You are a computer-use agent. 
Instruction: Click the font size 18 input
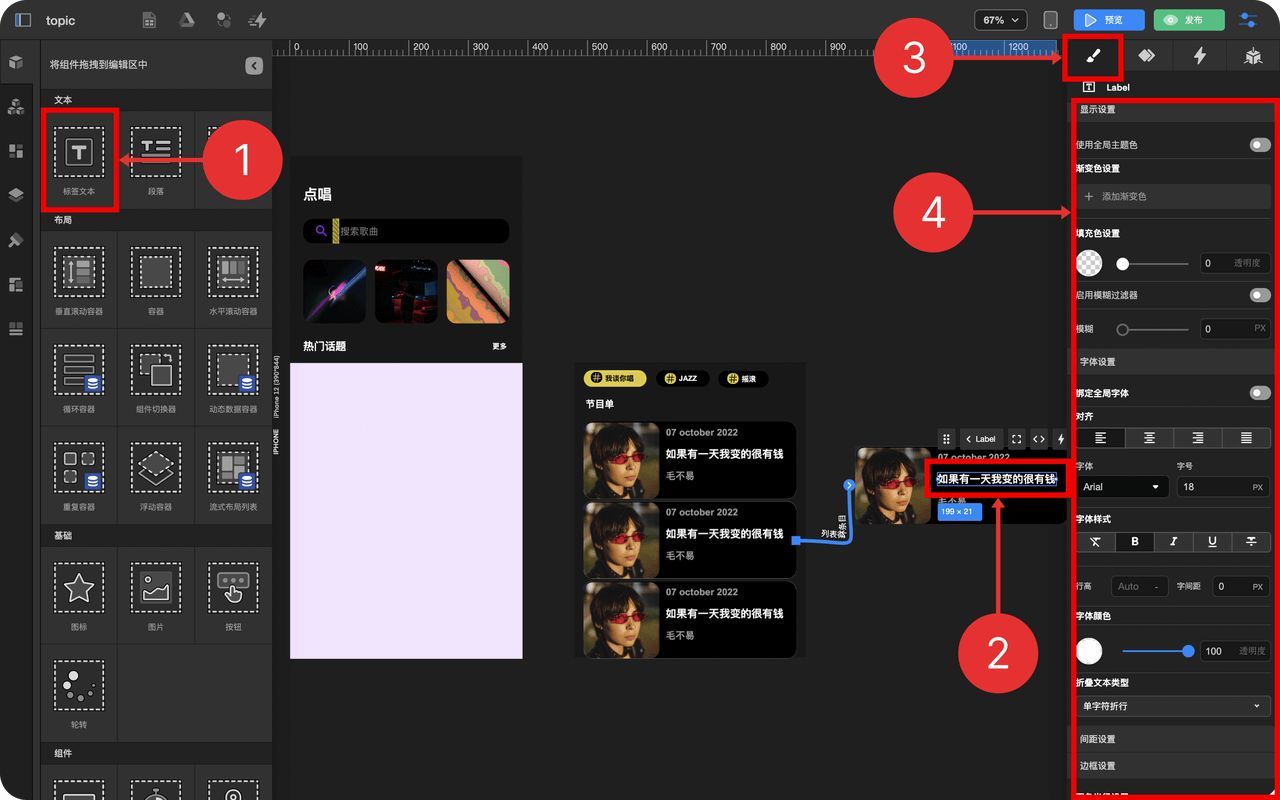tap(1223, 487)
